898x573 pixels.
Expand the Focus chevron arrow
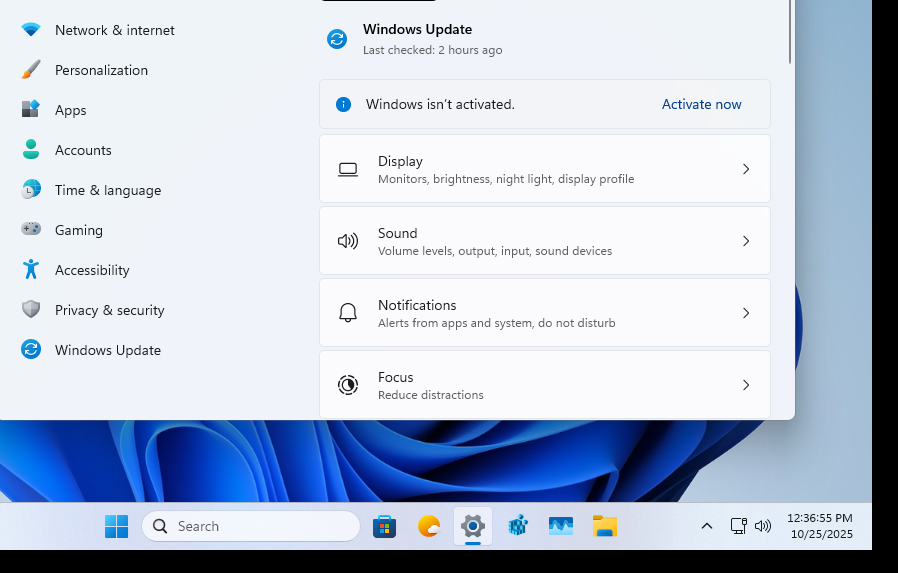pos(746,385)
